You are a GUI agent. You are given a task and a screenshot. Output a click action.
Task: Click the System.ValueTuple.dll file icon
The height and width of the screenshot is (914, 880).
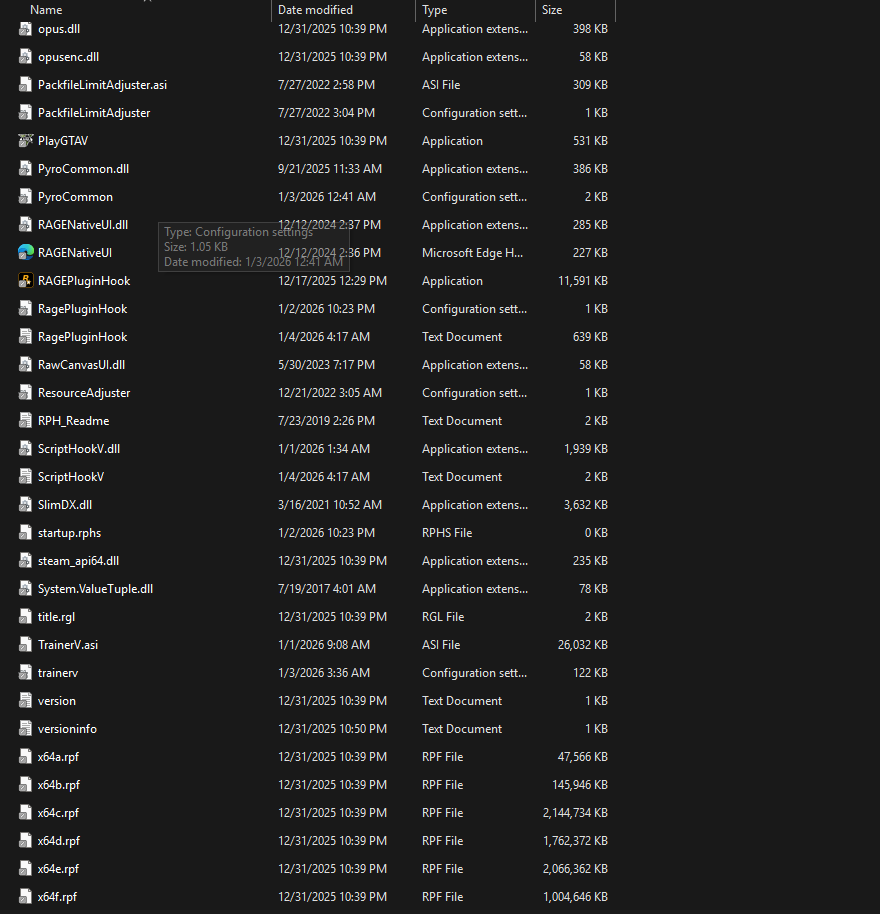click(x=25, y=588)
